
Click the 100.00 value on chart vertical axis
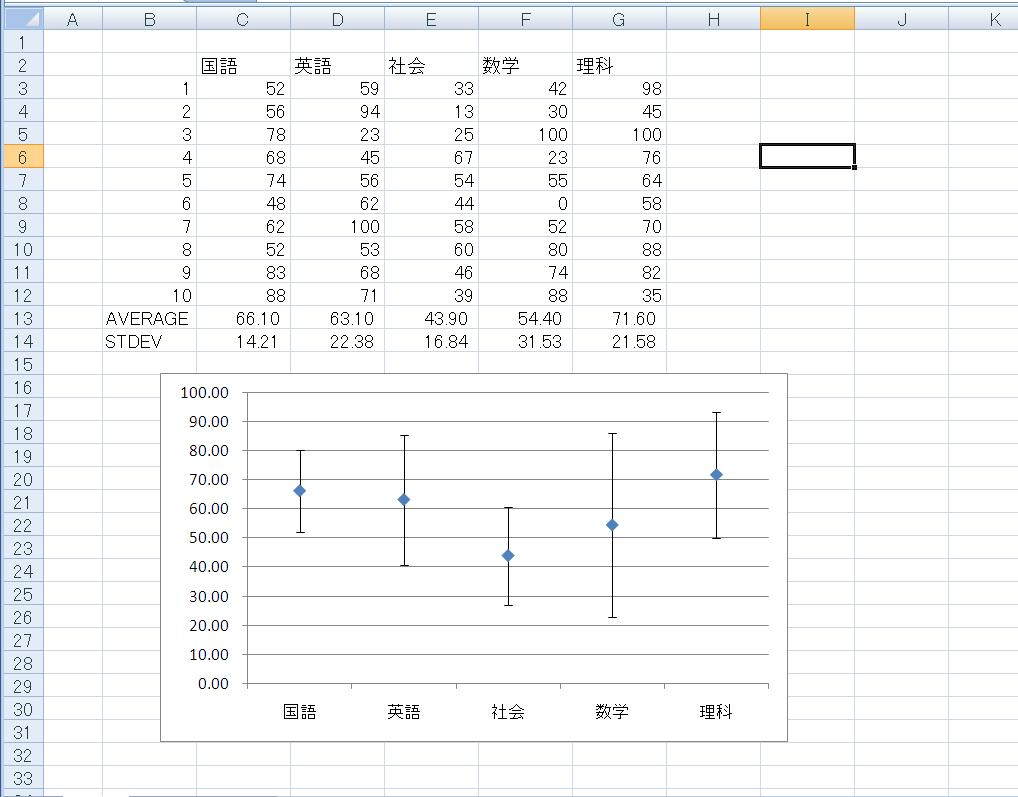click(x=204, y=392)
